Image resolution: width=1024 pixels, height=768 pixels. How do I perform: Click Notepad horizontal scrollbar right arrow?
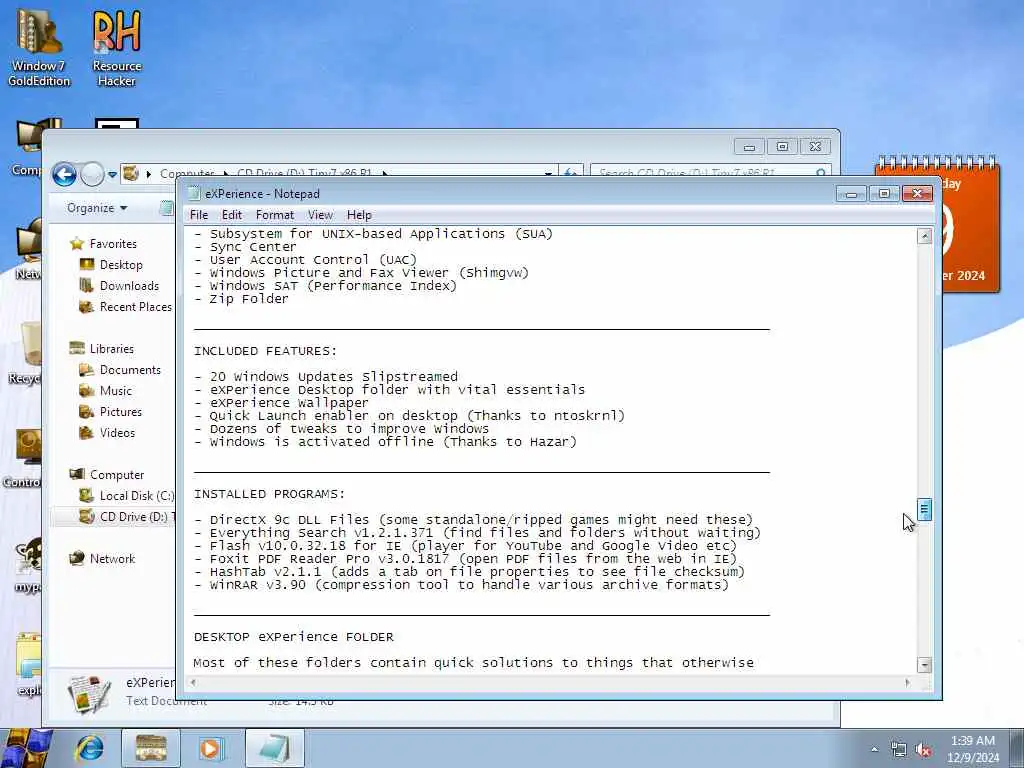908,682
